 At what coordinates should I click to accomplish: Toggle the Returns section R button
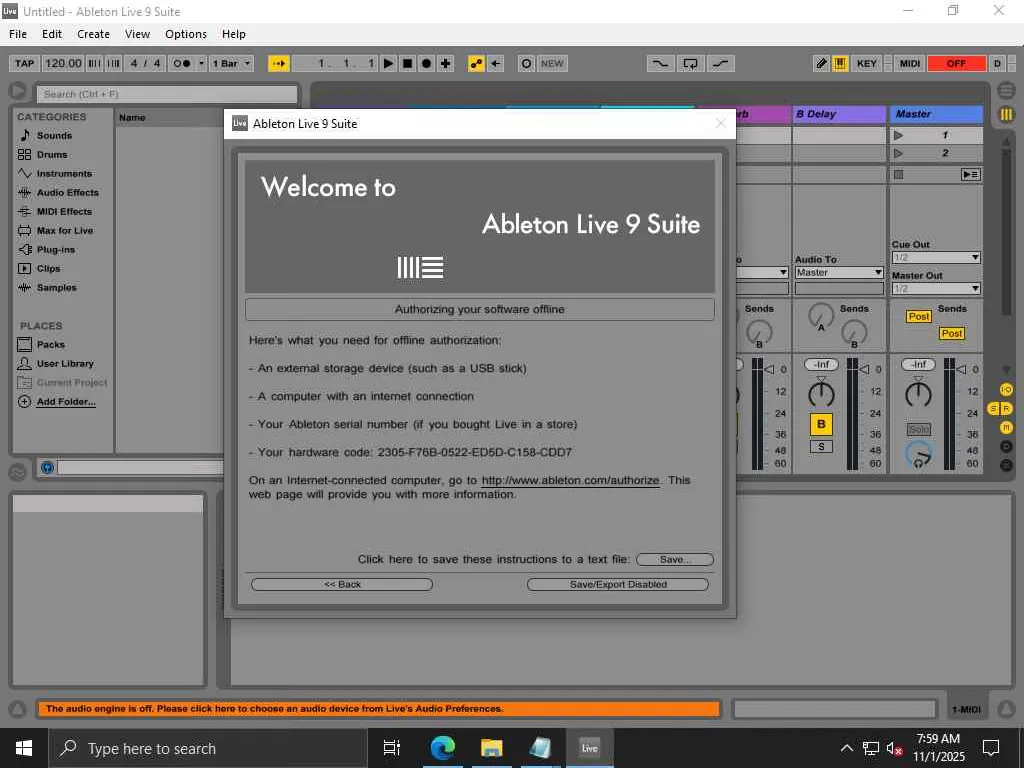pos(1006,409)
